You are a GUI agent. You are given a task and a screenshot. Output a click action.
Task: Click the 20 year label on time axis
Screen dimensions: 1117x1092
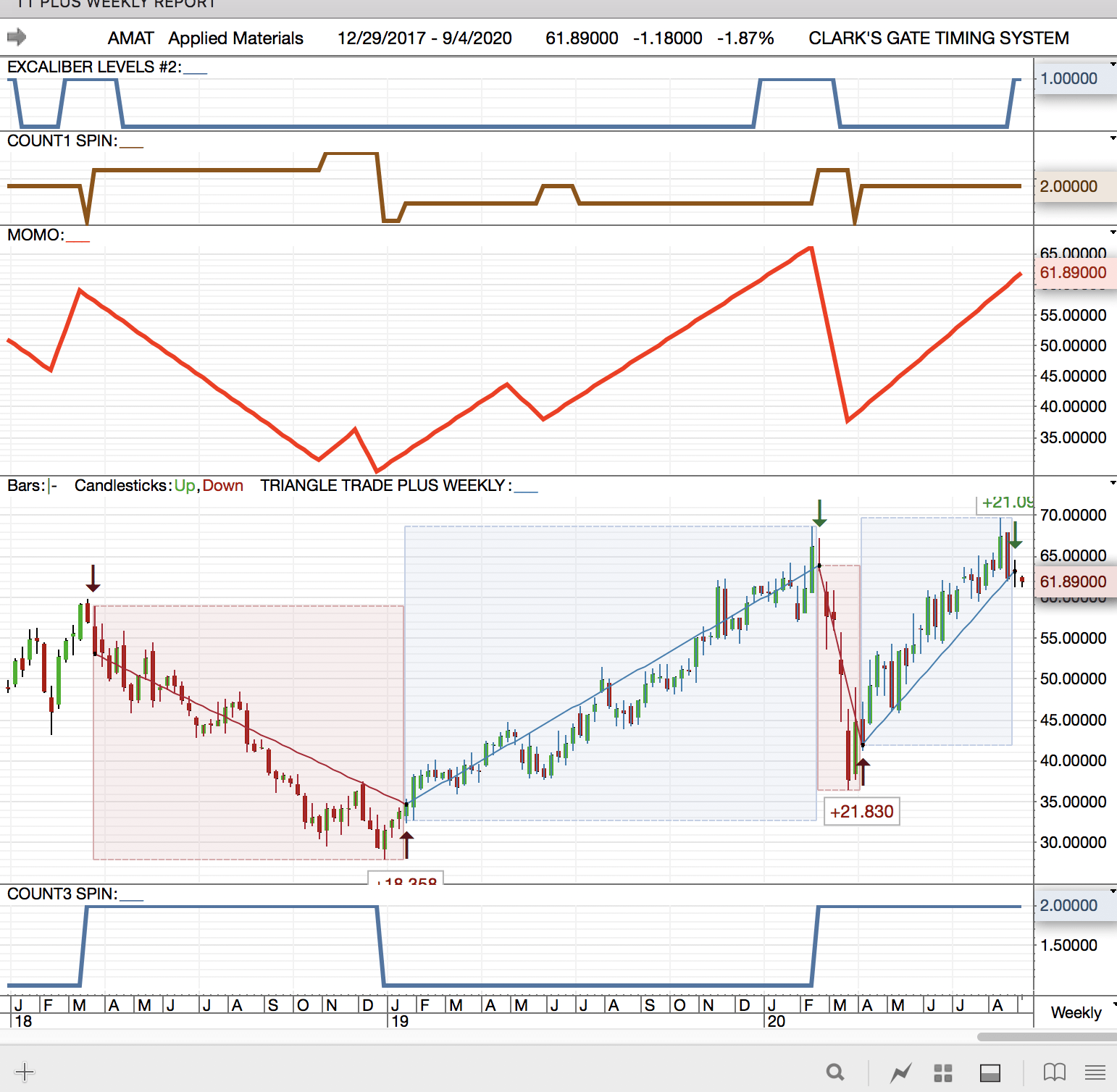pos(776,1021)
